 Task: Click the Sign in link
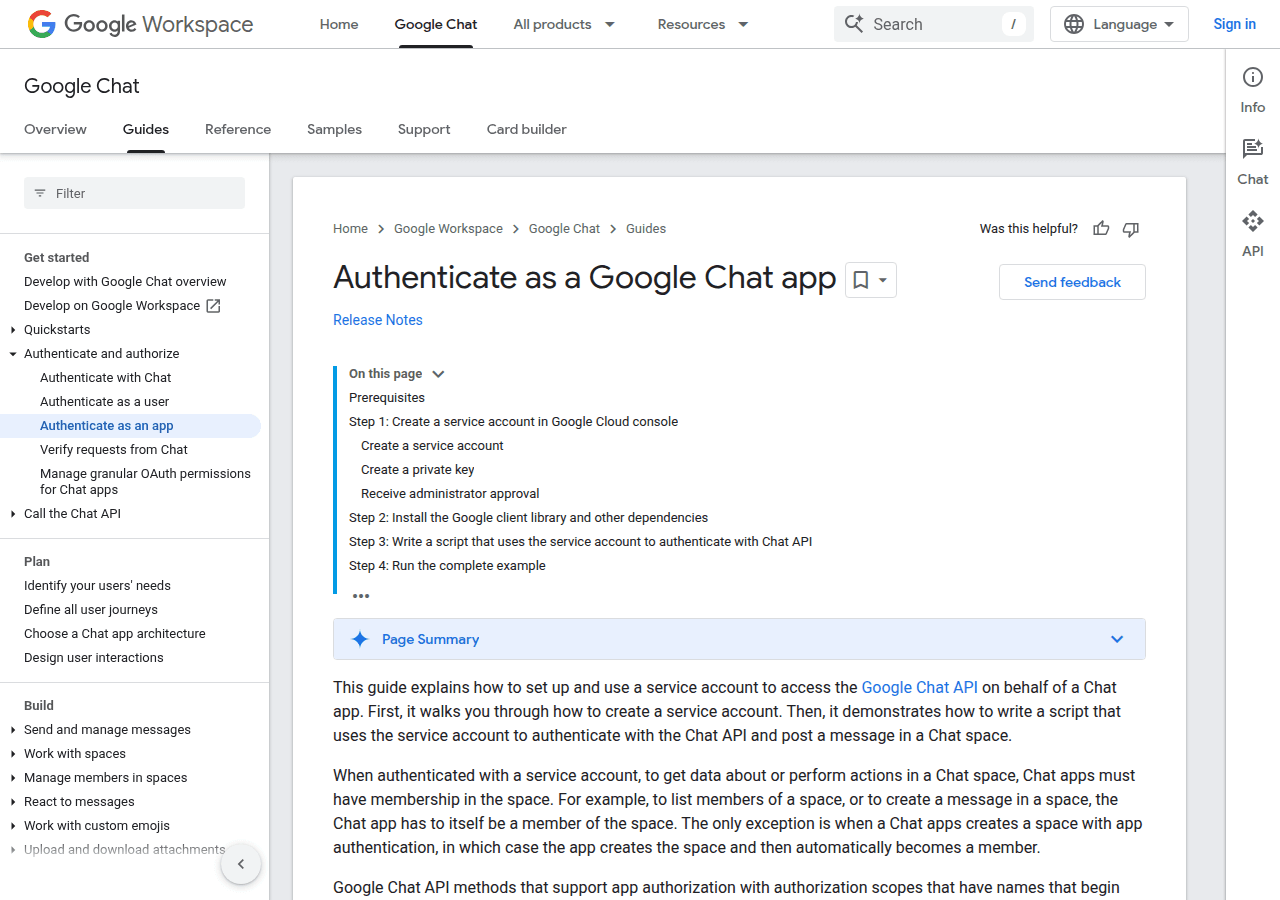click(1234, 24)
